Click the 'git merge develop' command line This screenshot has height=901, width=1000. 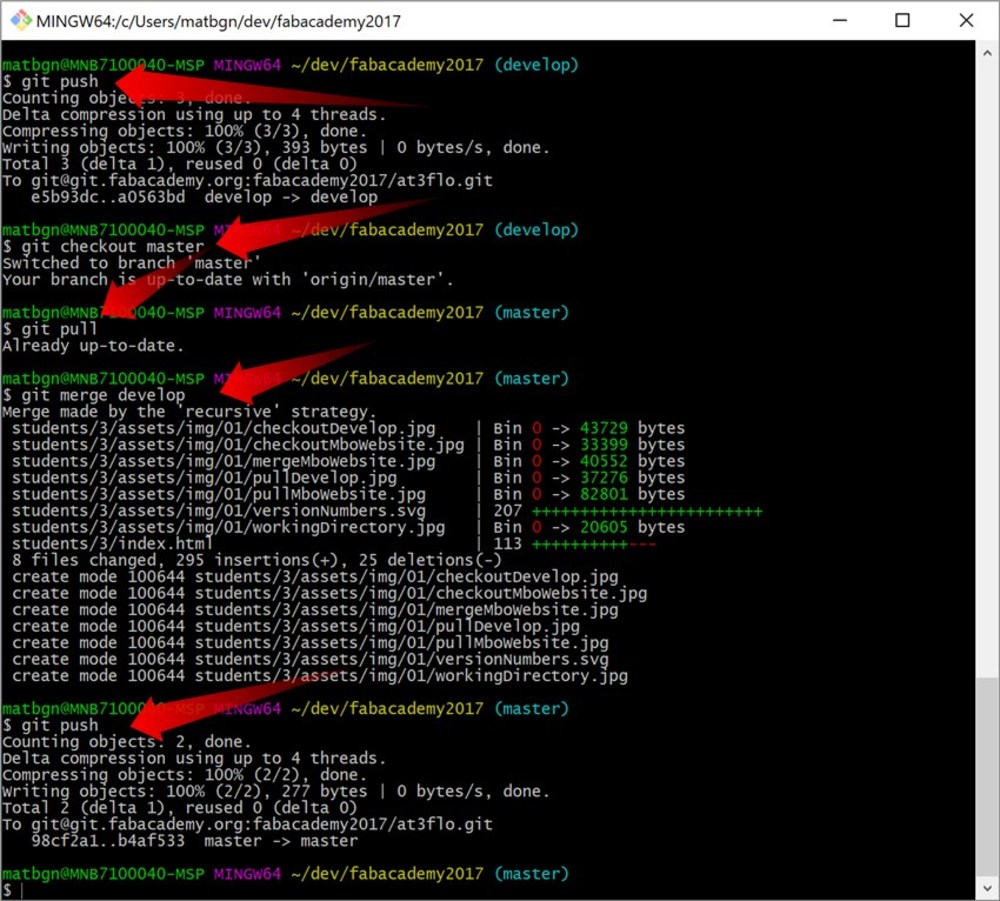(94, 395)
